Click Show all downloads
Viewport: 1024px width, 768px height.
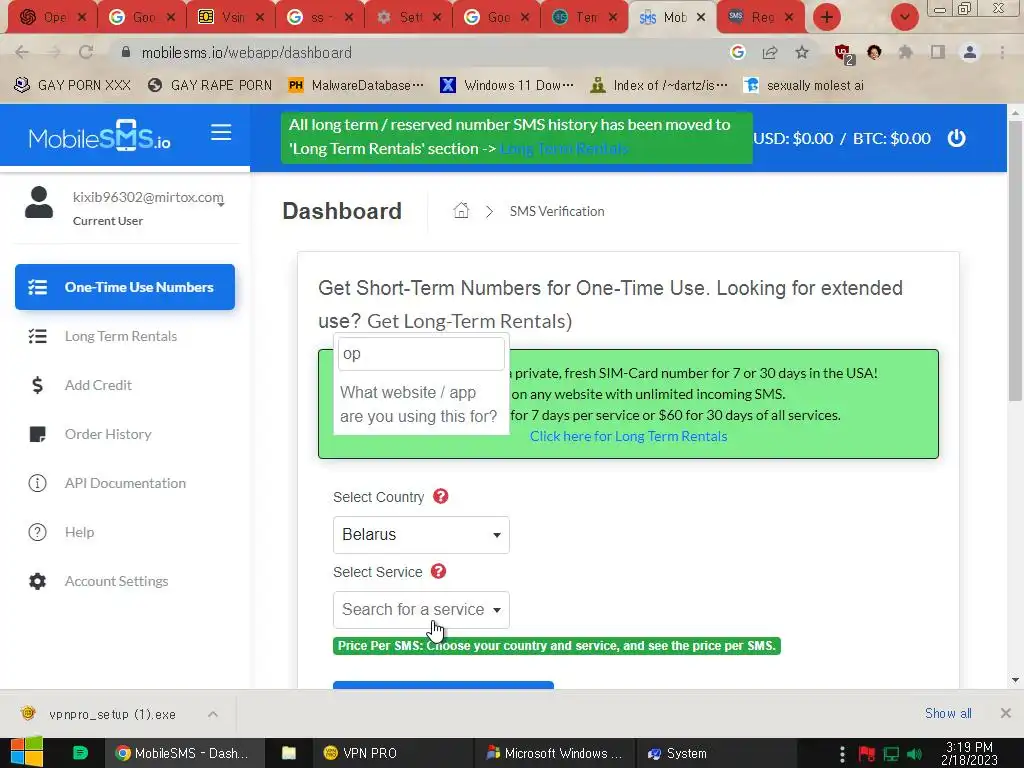point(948,713)
